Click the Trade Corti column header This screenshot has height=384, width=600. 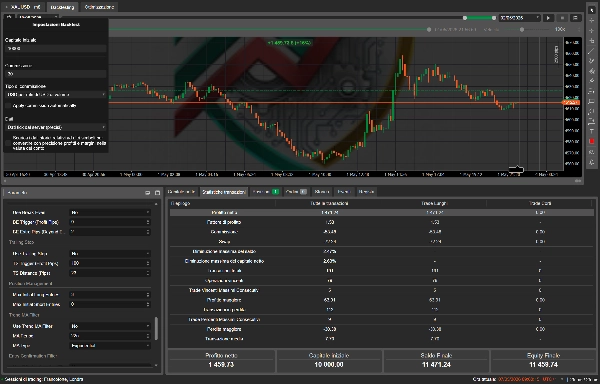click(540, 203)
